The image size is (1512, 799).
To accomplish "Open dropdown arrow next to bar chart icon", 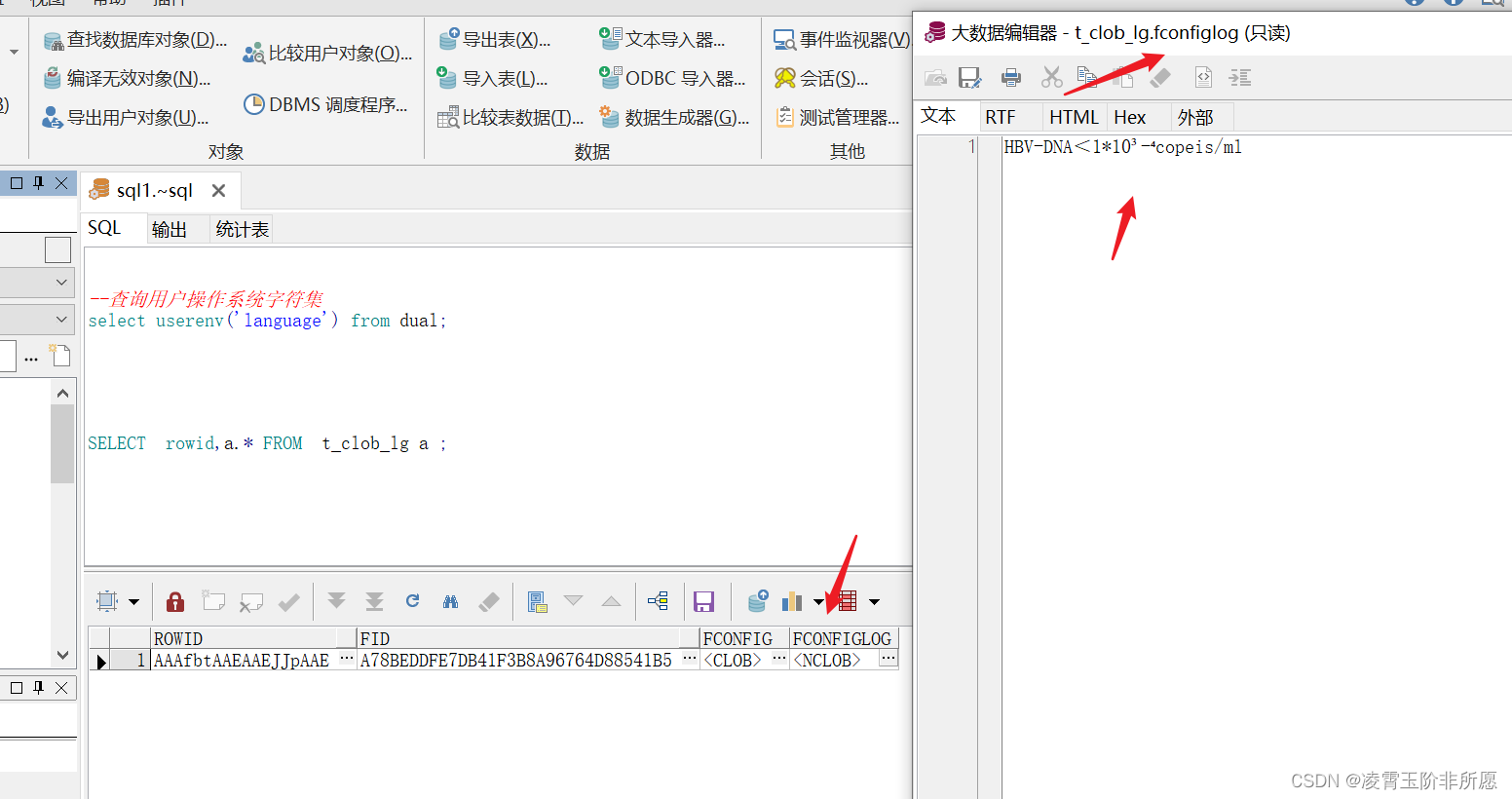I will click(x=818, y=602).
